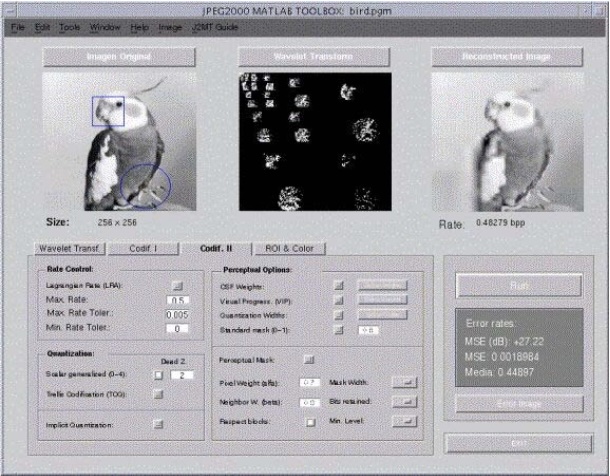Click the original bird image

(x=119, y=142)
